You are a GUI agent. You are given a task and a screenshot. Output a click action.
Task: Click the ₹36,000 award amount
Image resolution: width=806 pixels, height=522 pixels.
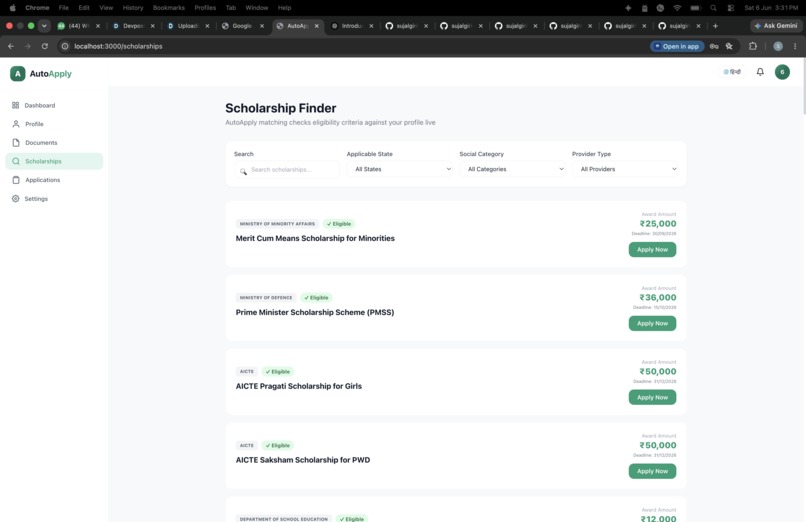tap(657, 297)
